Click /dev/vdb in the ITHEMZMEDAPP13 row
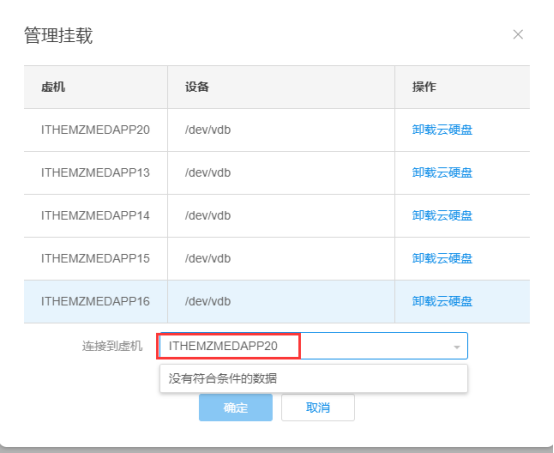The image size is (554, 453). click(x=208, y=173)
